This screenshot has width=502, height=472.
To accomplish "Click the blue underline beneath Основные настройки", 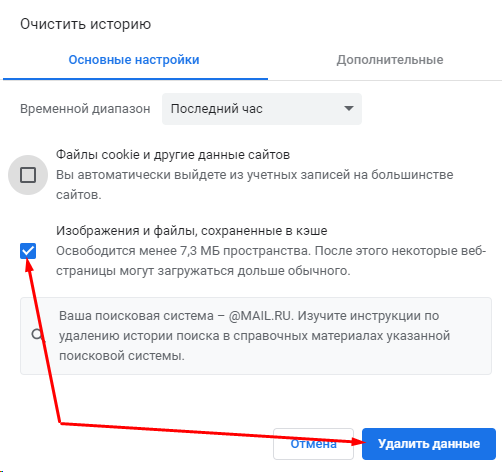I will click(135, 79).
